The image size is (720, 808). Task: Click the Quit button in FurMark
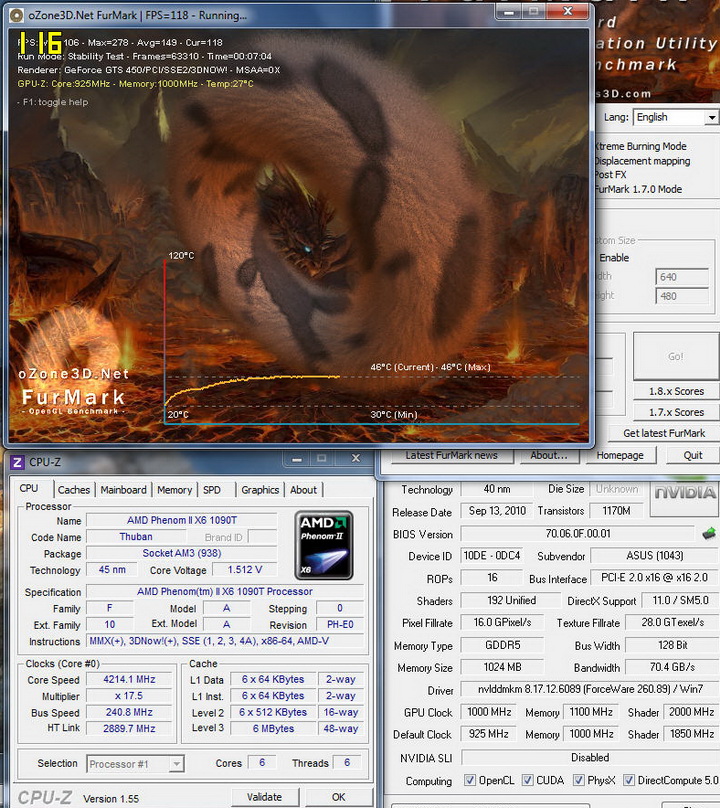click(693, 455)
